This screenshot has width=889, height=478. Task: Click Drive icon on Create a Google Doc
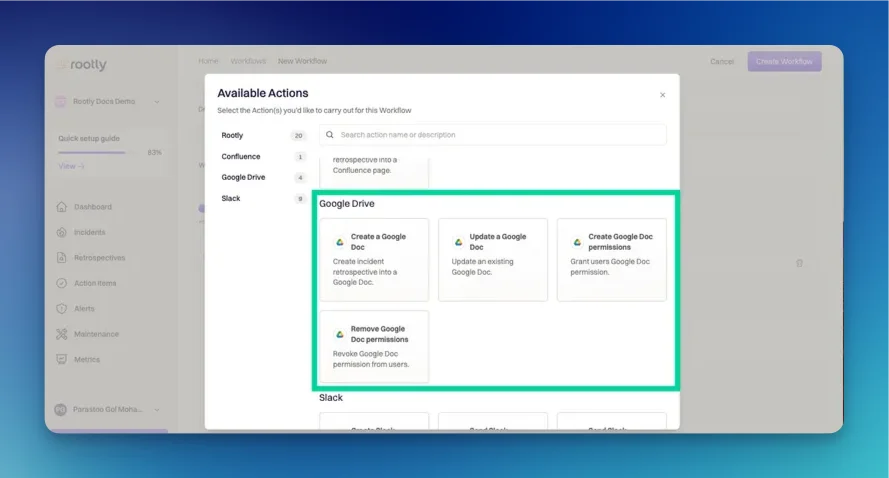(340, 242)
